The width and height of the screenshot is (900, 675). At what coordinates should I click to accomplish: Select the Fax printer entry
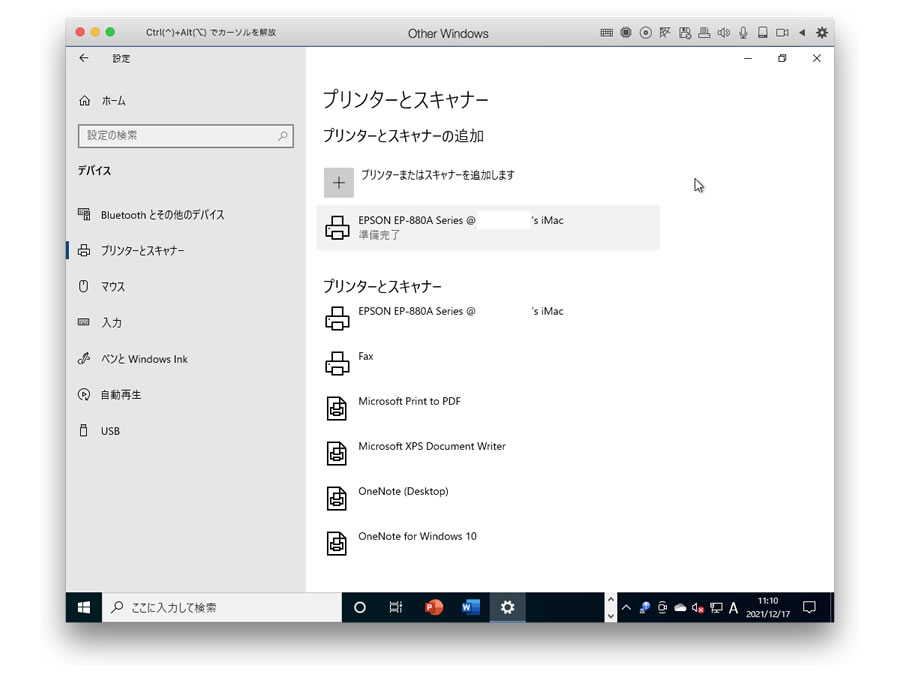[x=488, y=363]
